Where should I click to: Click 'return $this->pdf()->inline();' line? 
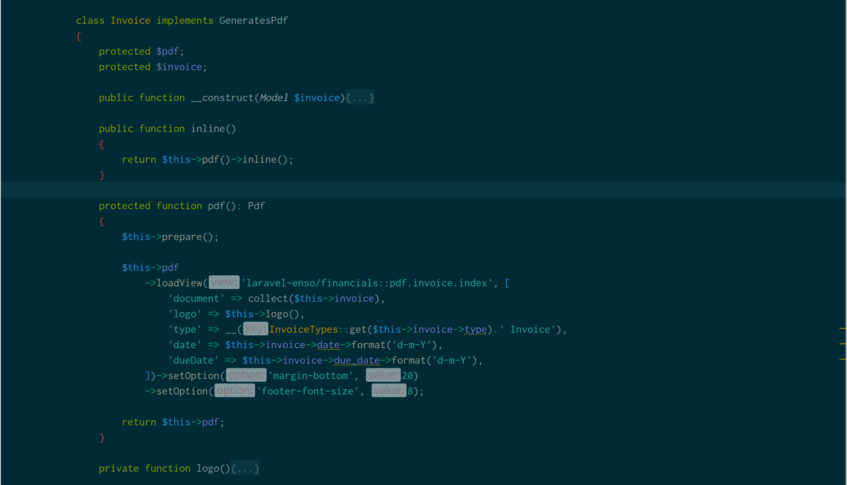(x=207, y=159)
